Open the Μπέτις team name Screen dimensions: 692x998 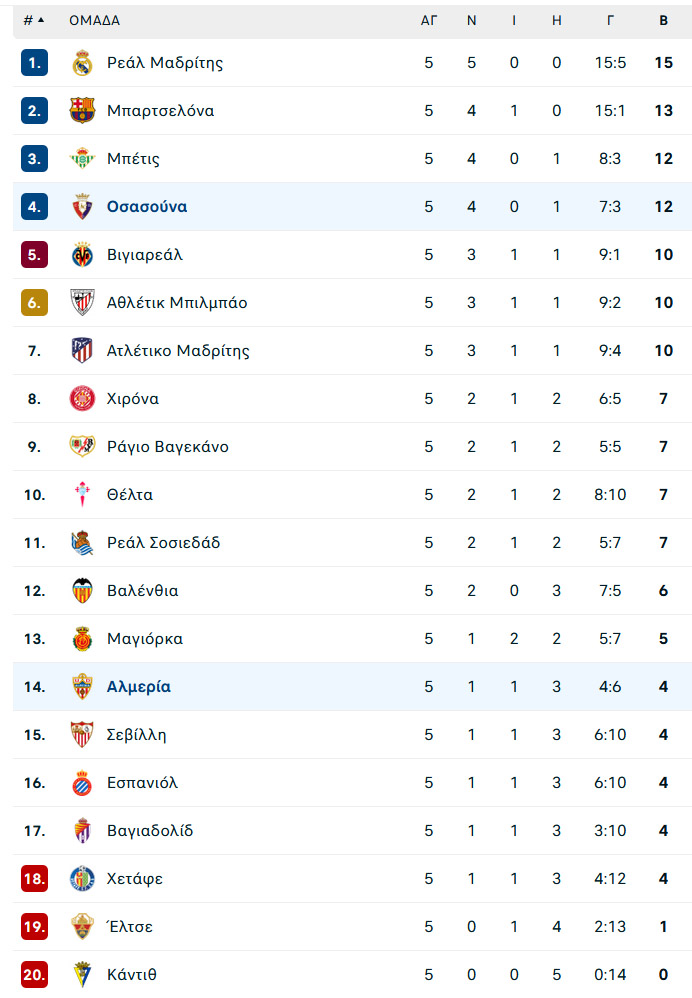click(x=133, y=158)
